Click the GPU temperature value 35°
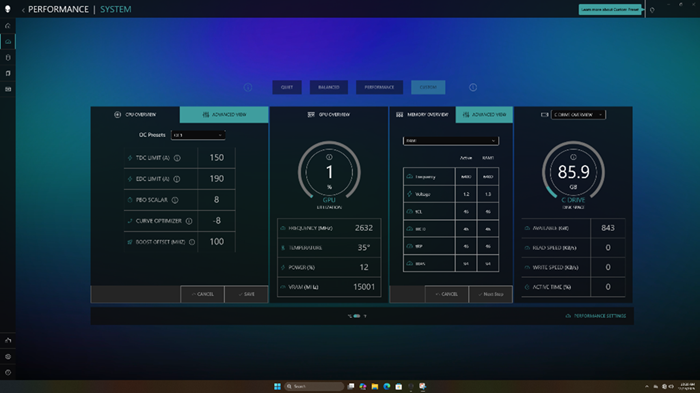 click(364, 248)
